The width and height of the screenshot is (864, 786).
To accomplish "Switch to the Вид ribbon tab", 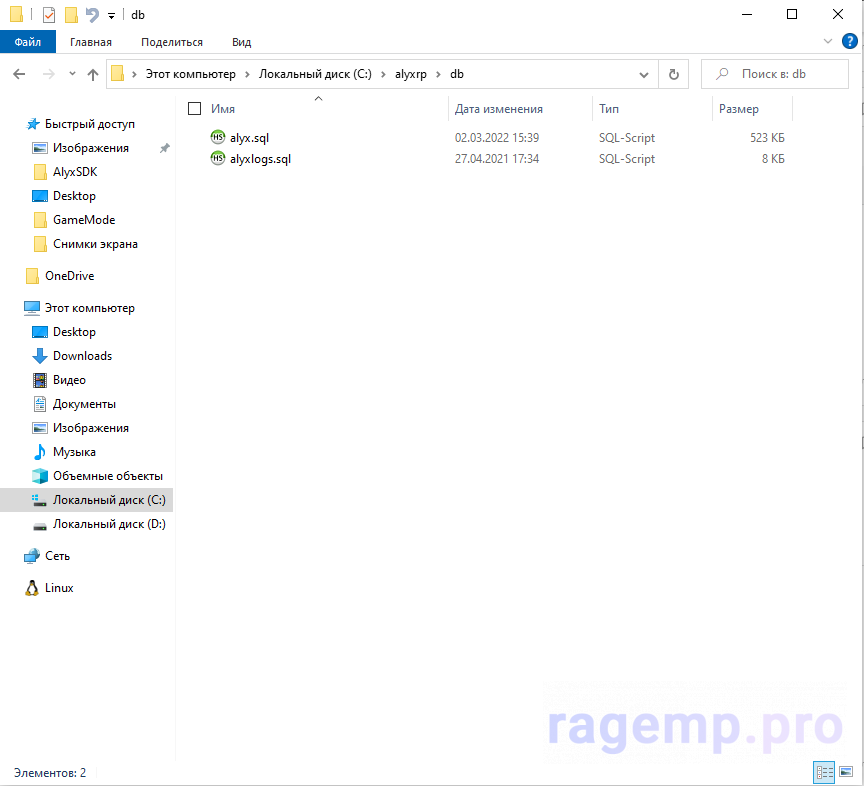I will pos(241,42).
